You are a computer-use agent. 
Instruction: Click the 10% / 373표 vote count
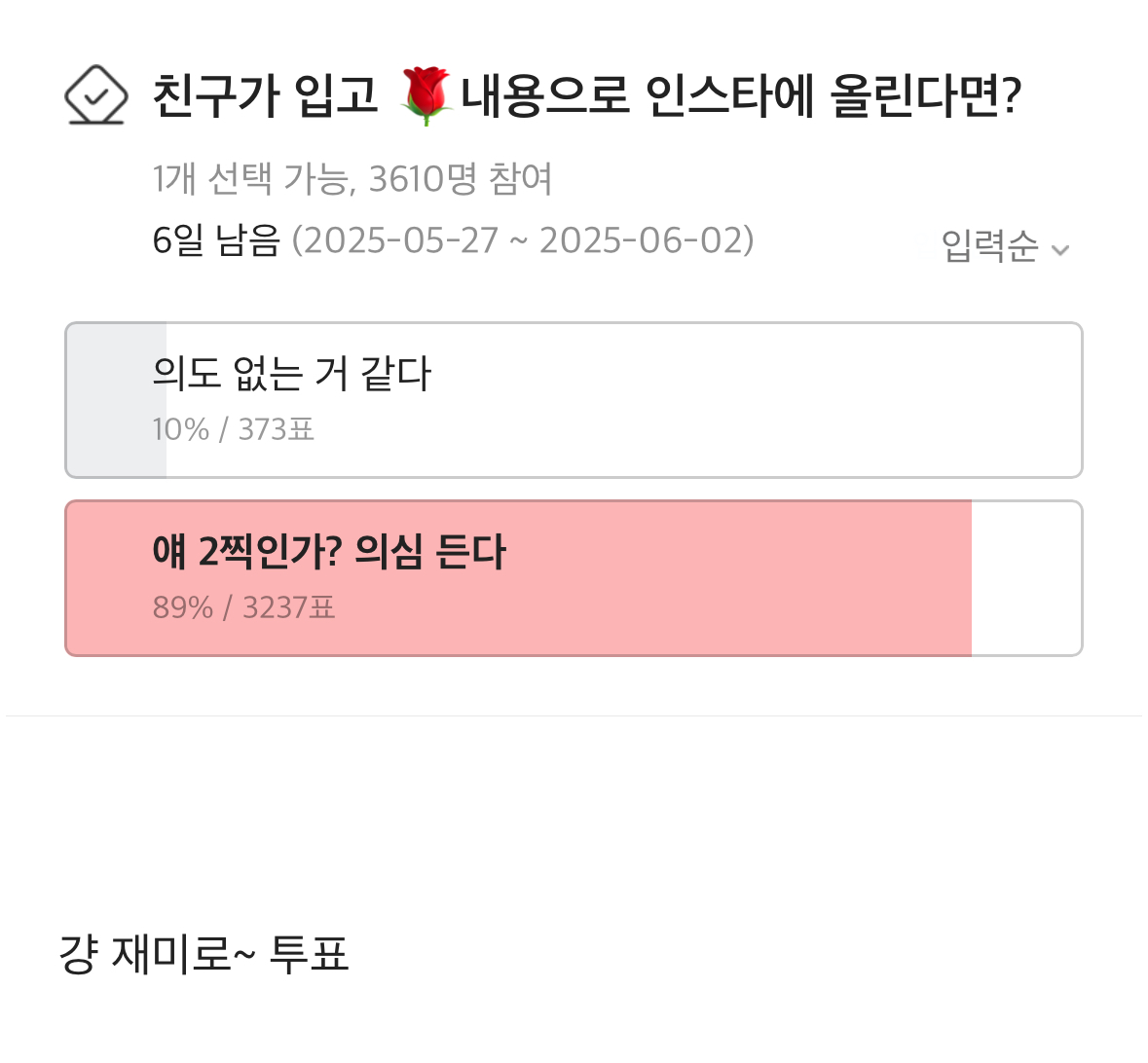click(233, 429)
